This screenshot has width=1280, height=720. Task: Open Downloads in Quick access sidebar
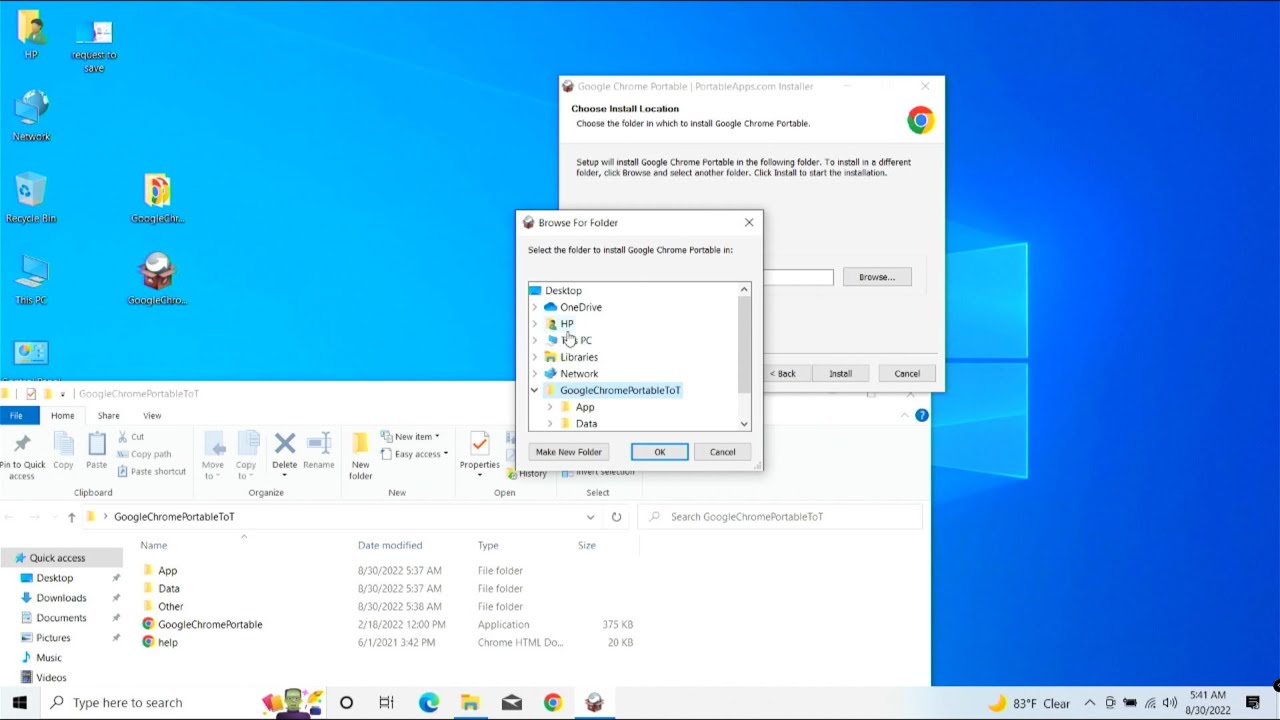point(61,598)
